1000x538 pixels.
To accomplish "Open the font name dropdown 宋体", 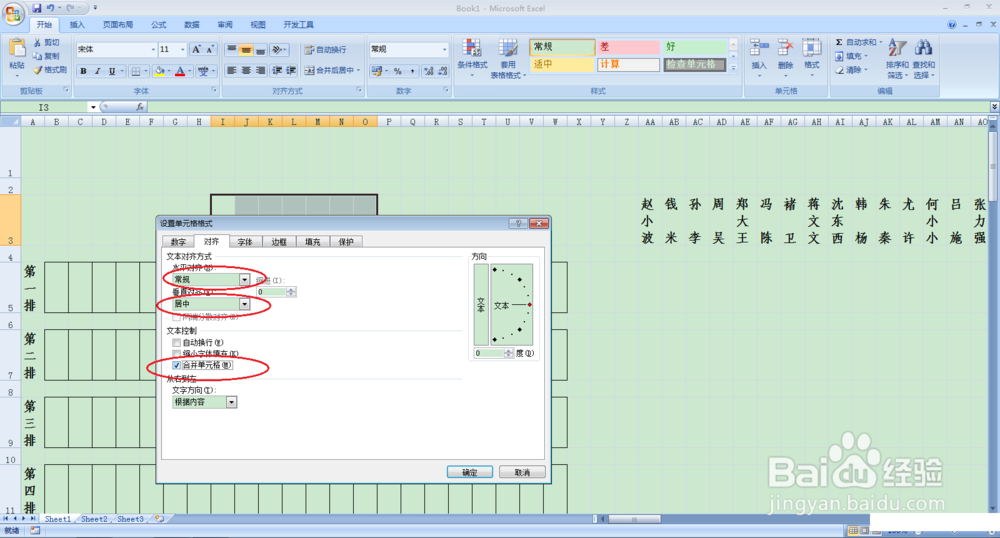I will click(x=153, y=49).
